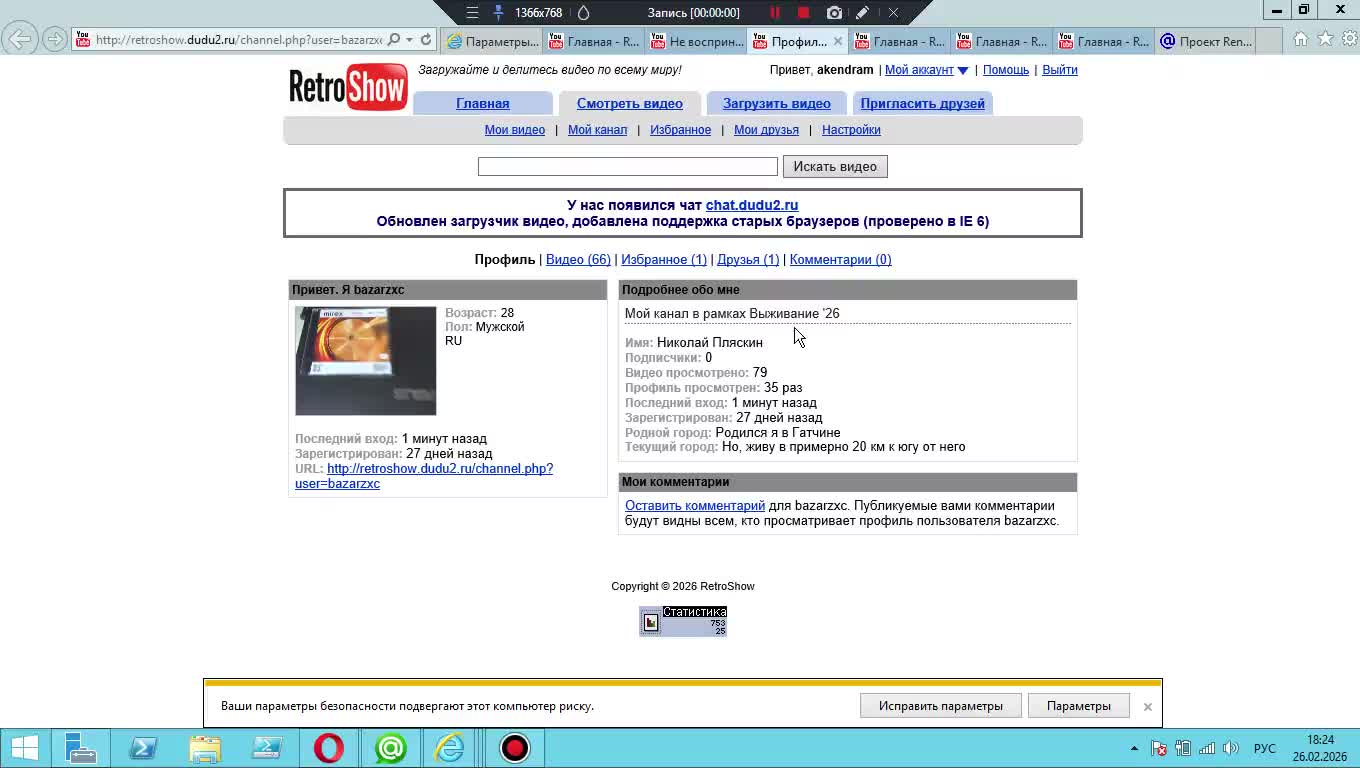Open the Видео (66) profile section

tap(578, 260)
